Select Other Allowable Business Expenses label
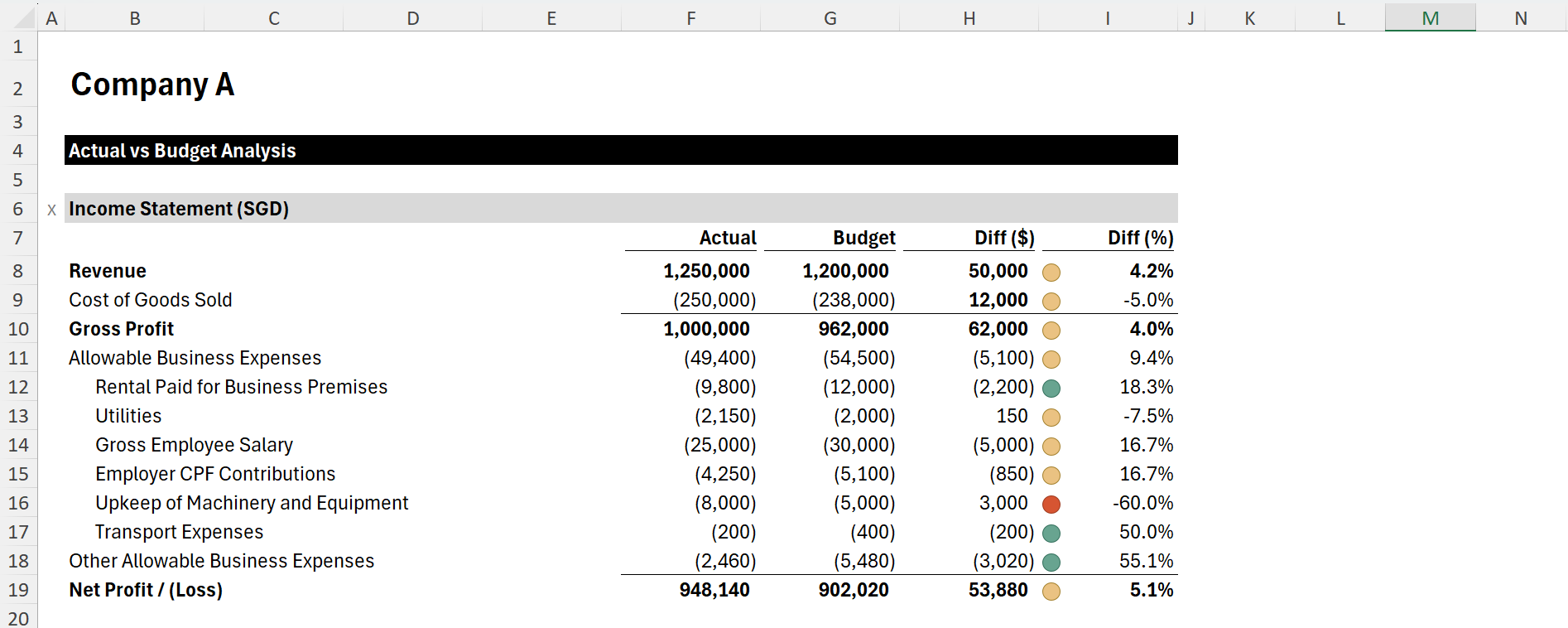1568x628 pixels. point(222,561)
